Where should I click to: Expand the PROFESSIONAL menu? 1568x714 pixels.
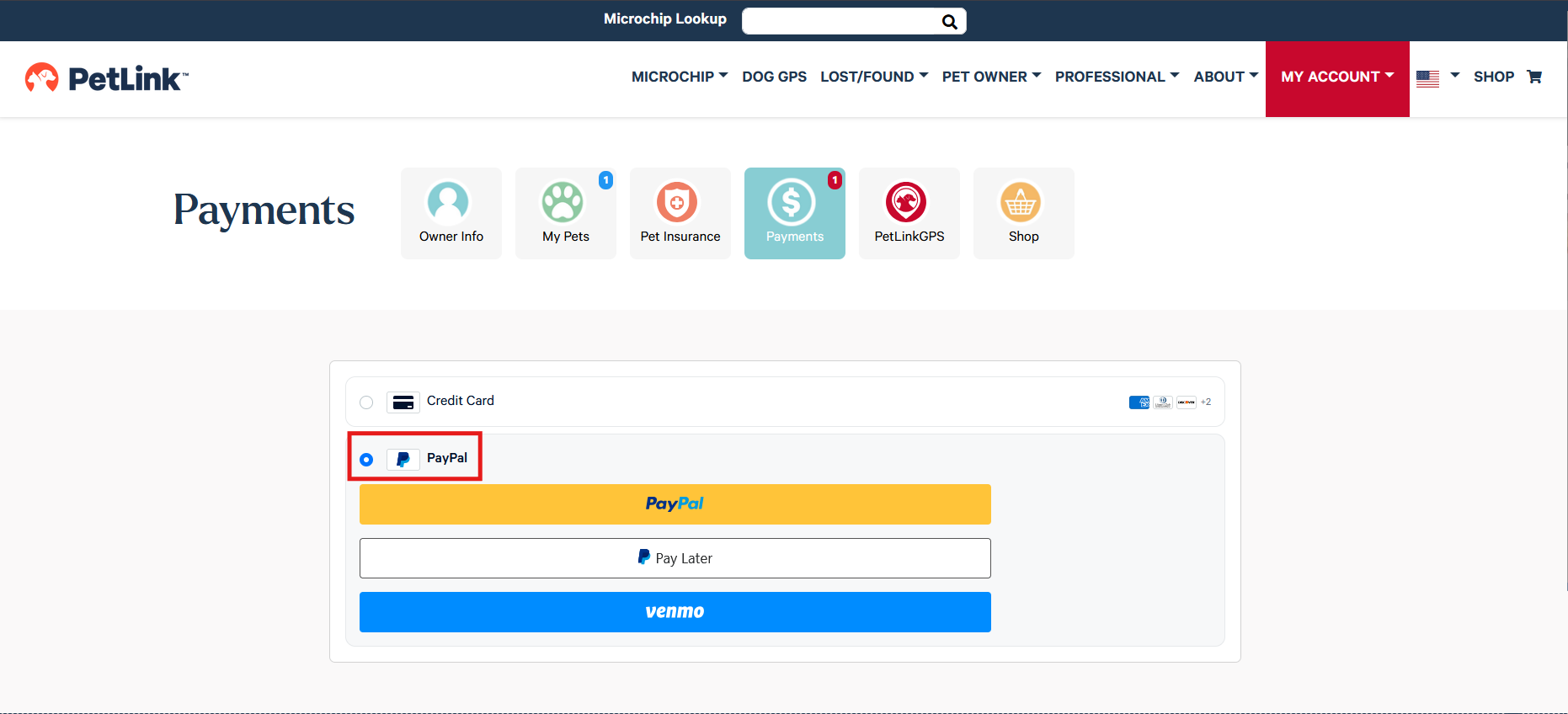[x=1117, y=77]
